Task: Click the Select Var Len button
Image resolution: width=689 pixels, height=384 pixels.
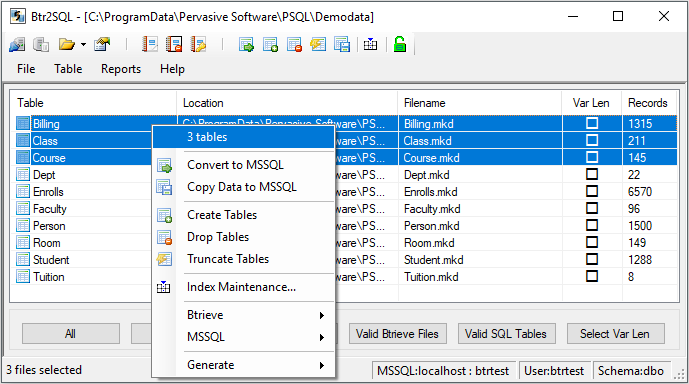Action: coord(615,334)
